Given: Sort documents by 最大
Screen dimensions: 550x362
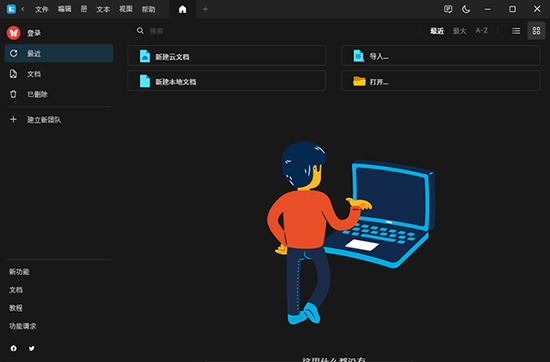Looking at the screenshot, I should coord(460,31).
